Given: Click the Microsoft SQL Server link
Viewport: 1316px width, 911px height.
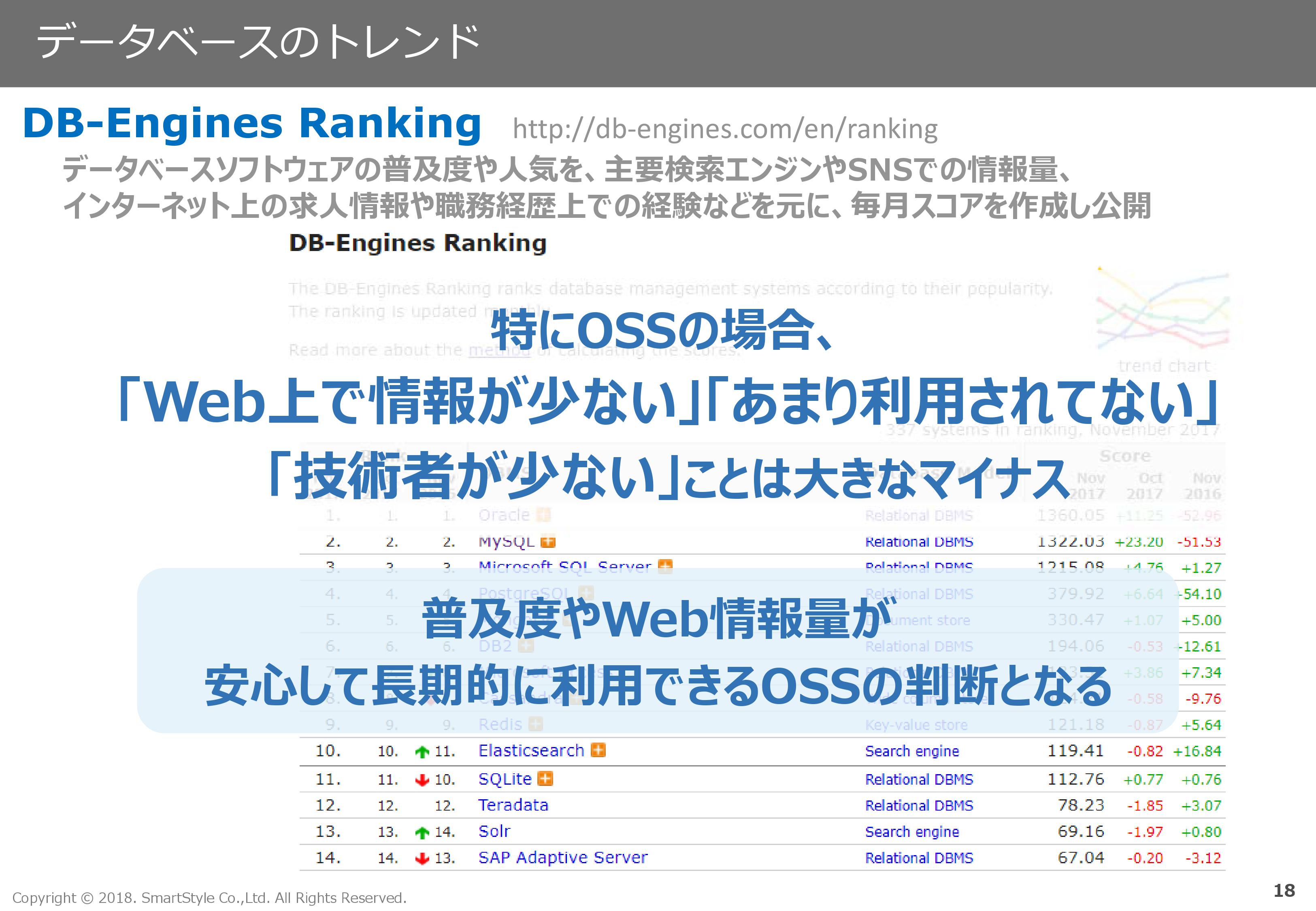Looking at the screenshot, I should [x=565, y=567].
